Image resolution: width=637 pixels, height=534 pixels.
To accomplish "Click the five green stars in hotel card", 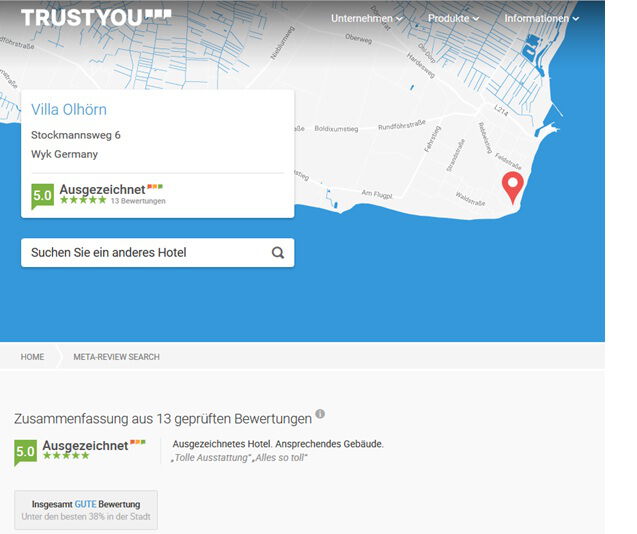I will click(83, 200).
